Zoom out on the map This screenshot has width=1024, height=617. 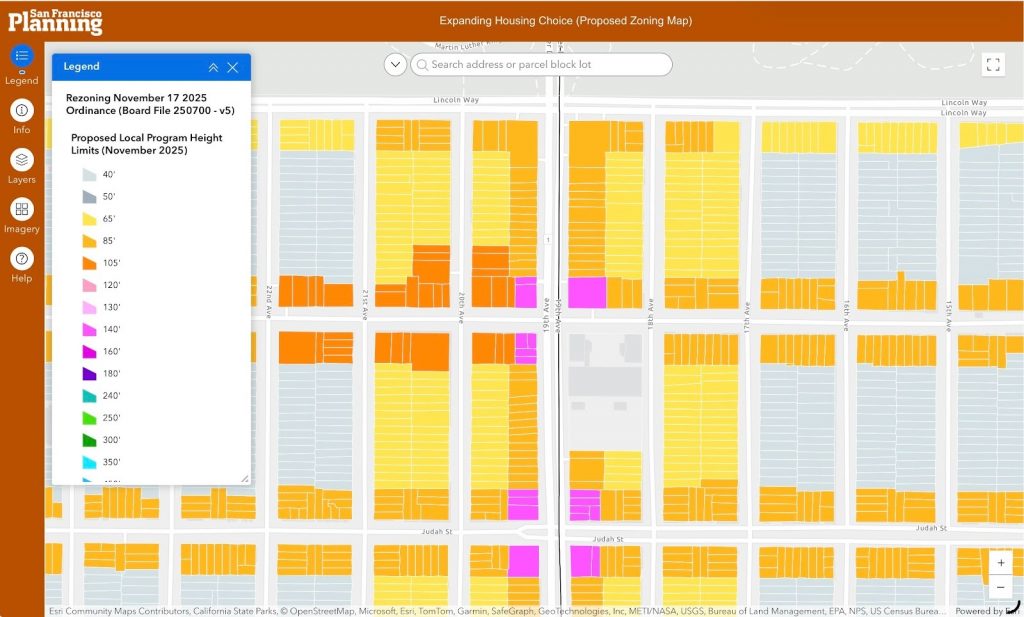point(1001,587)
